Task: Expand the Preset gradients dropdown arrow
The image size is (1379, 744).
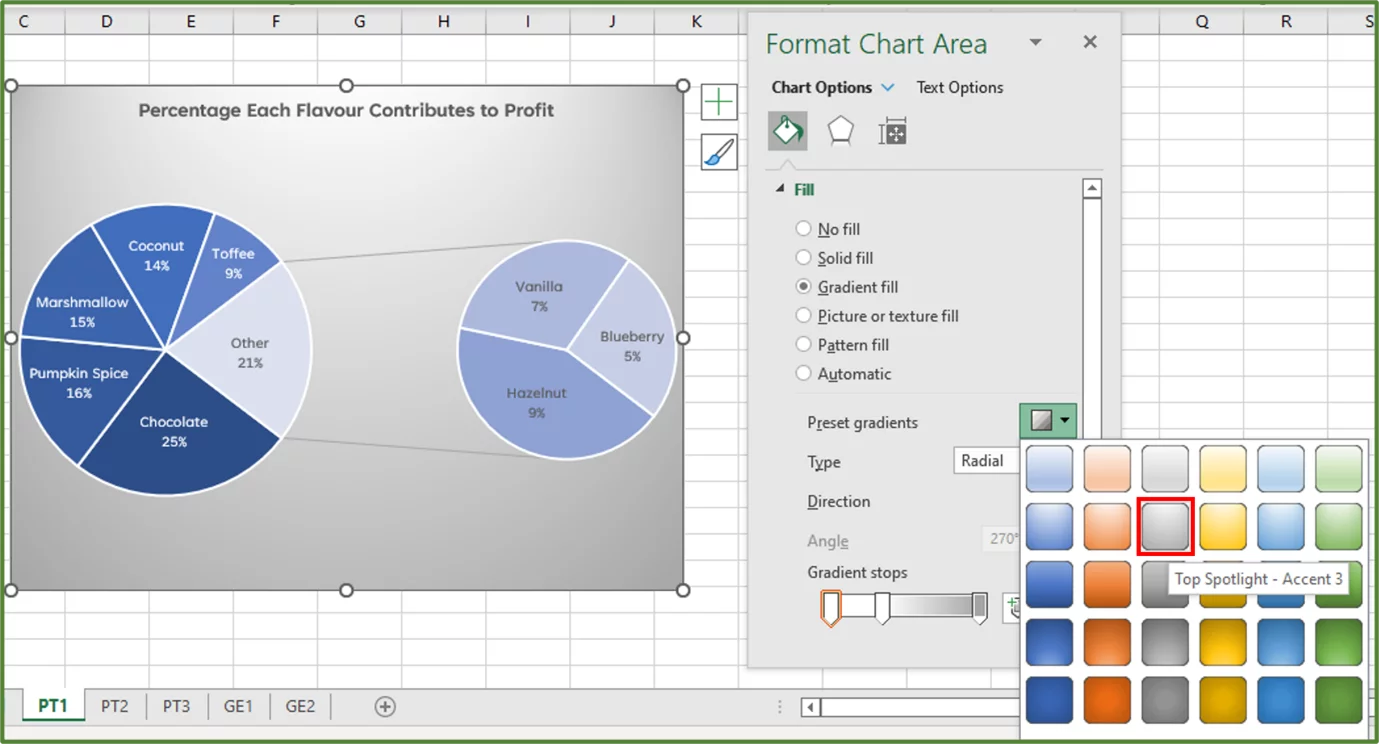Action: pos(1062,420)
